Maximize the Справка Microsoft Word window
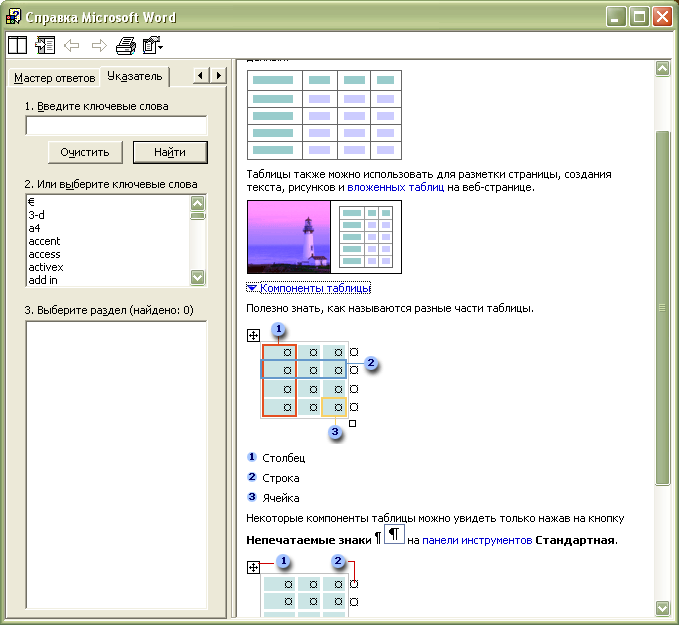The width and height of the screenshot is (679, 625). pos(639,17)
